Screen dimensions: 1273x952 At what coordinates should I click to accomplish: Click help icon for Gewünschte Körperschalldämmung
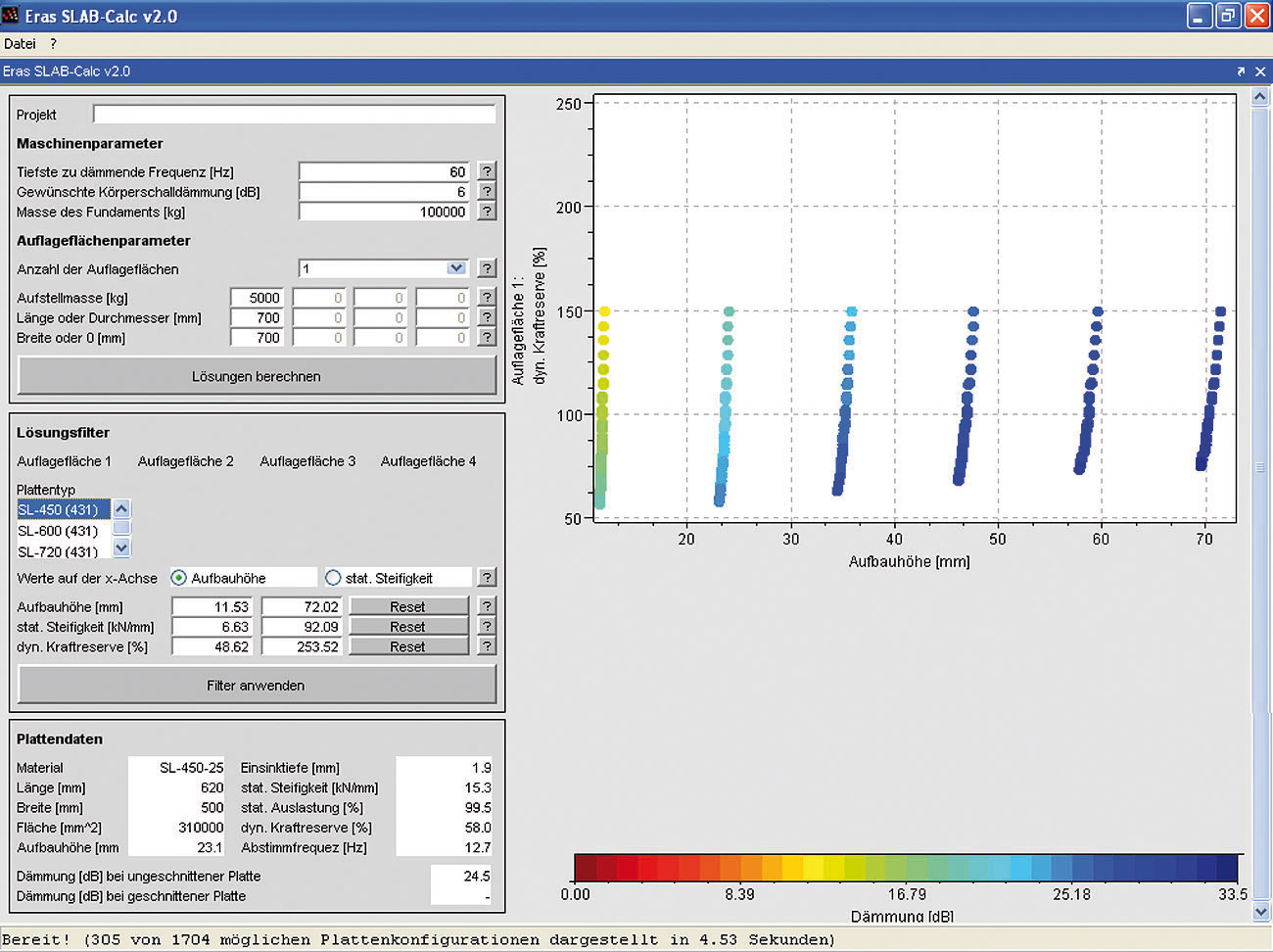coord(487,192)
